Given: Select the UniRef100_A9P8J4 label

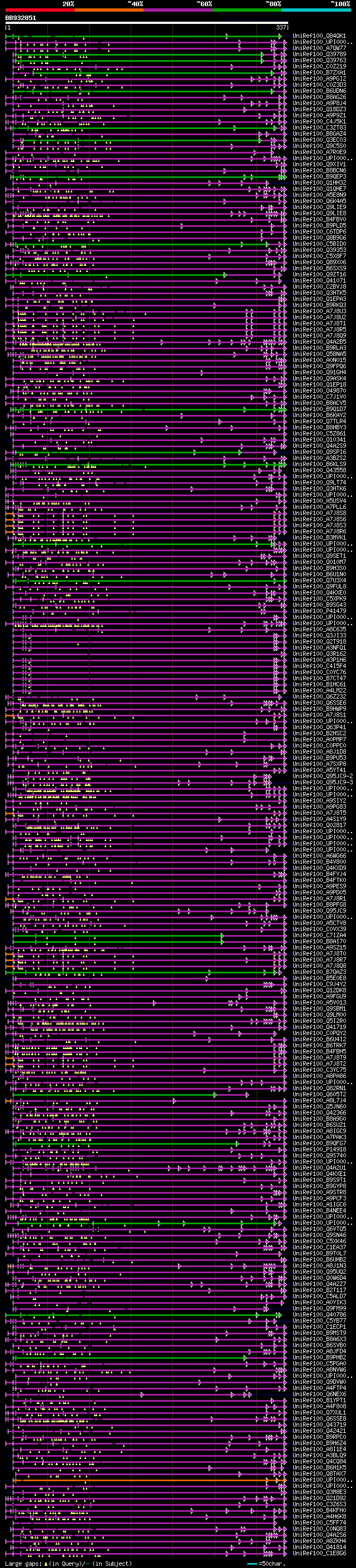Looking at the screenshot, I should pyautogui.click(x=319, y=103).
